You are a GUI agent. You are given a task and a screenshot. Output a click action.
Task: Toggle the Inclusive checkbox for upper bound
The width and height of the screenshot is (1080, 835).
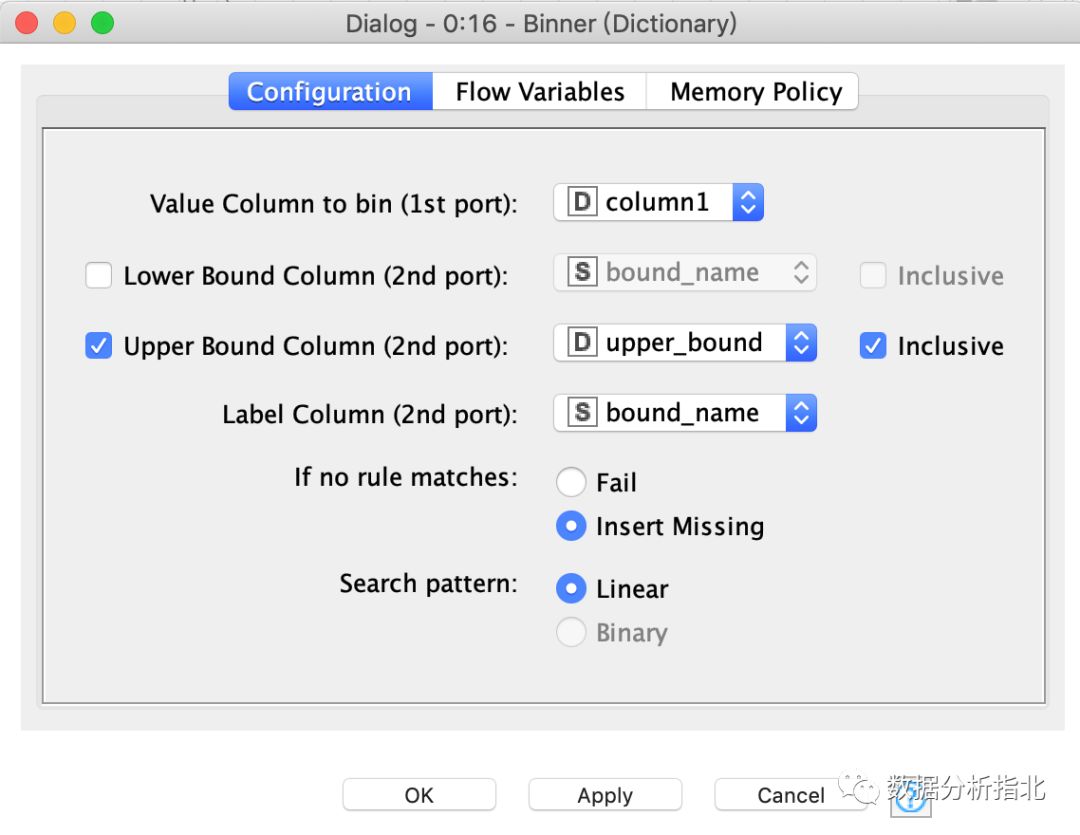click(873, 346)
